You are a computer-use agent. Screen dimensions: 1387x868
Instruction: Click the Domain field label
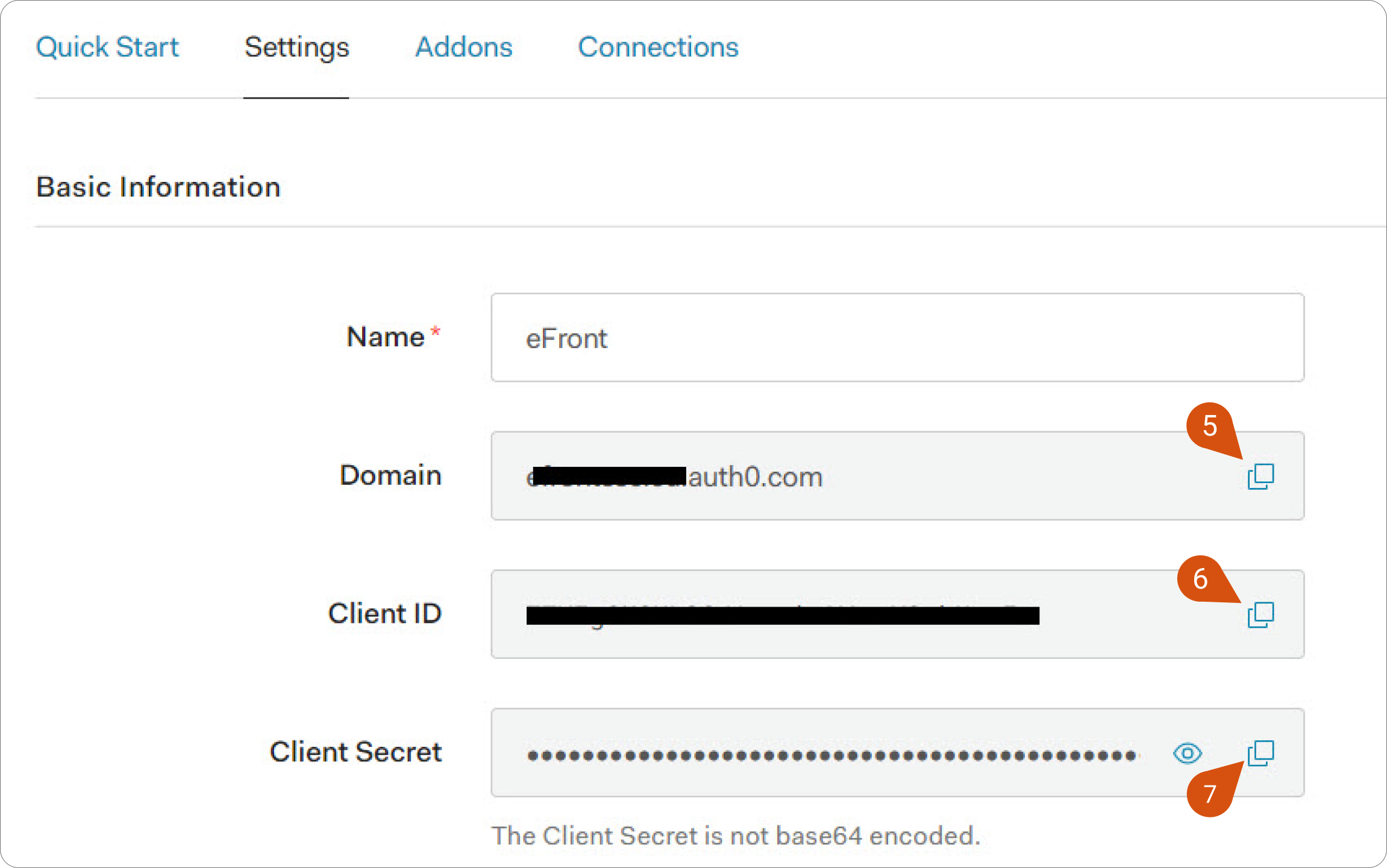(x=390, y=475)
